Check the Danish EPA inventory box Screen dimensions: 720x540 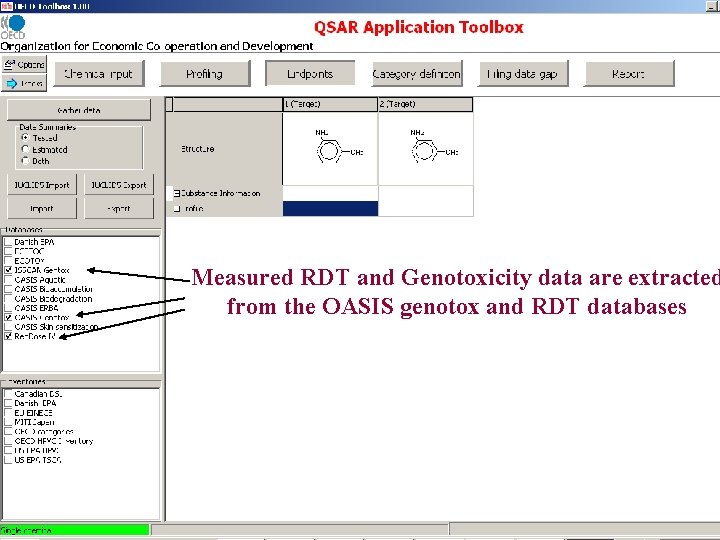[x=8, y=403]
